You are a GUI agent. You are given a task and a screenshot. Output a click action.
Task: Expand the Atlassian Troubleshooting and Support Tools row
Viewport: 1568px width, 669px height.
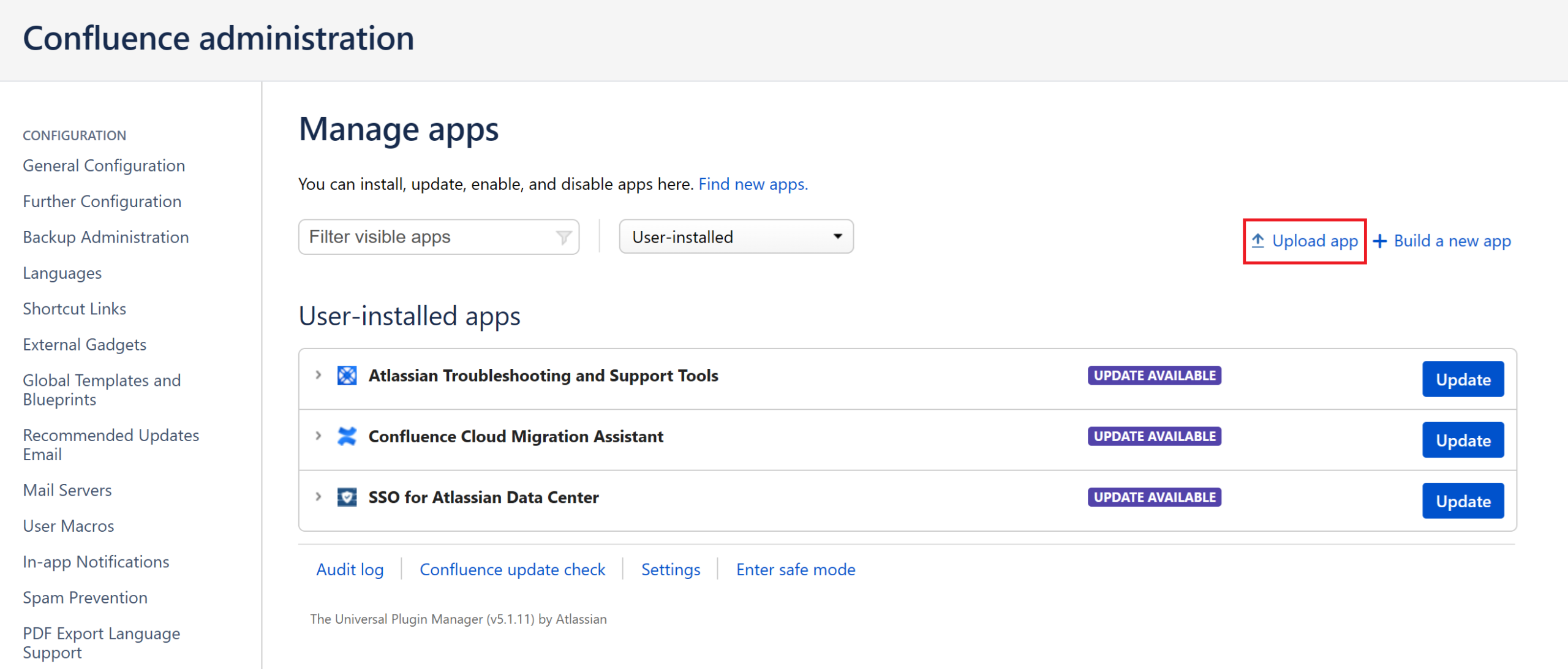[x=318, y=375]
